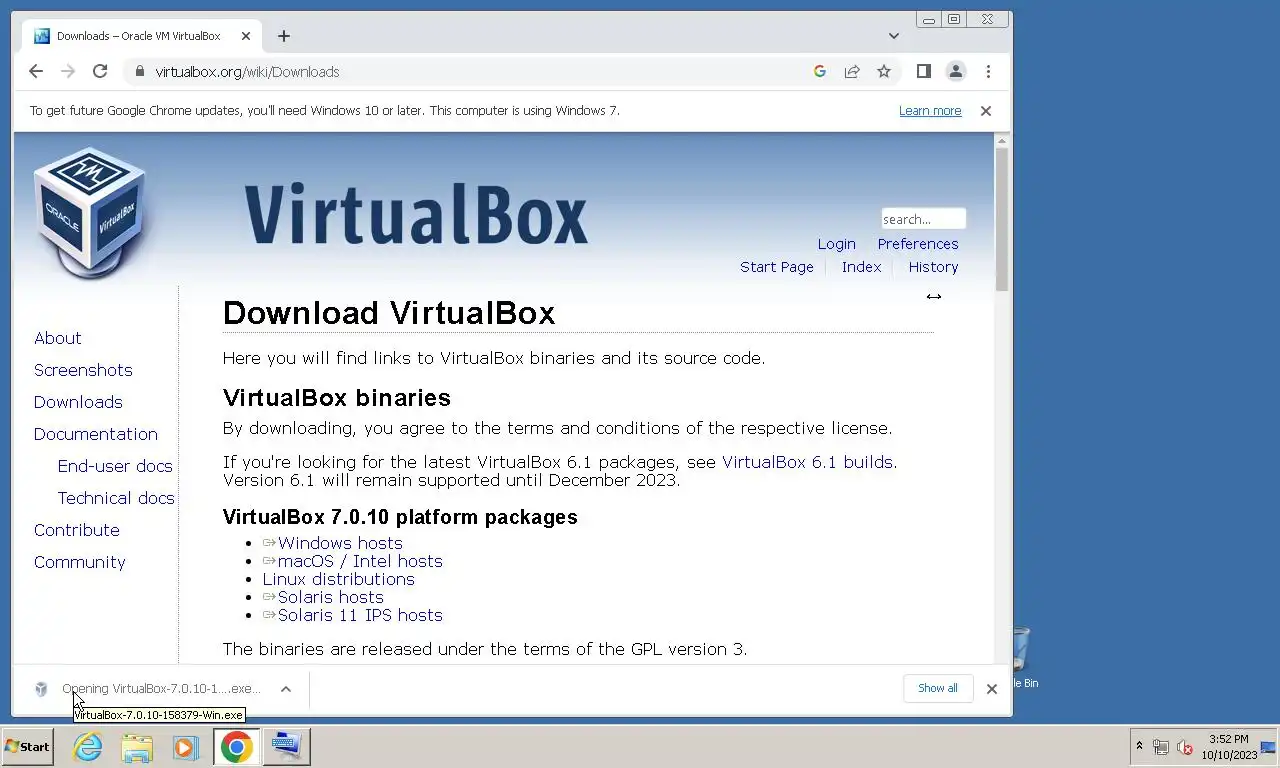
Task: Open Windows Explorer folder on taskbar
Action: pyautogui.click(x=137, y=747)
